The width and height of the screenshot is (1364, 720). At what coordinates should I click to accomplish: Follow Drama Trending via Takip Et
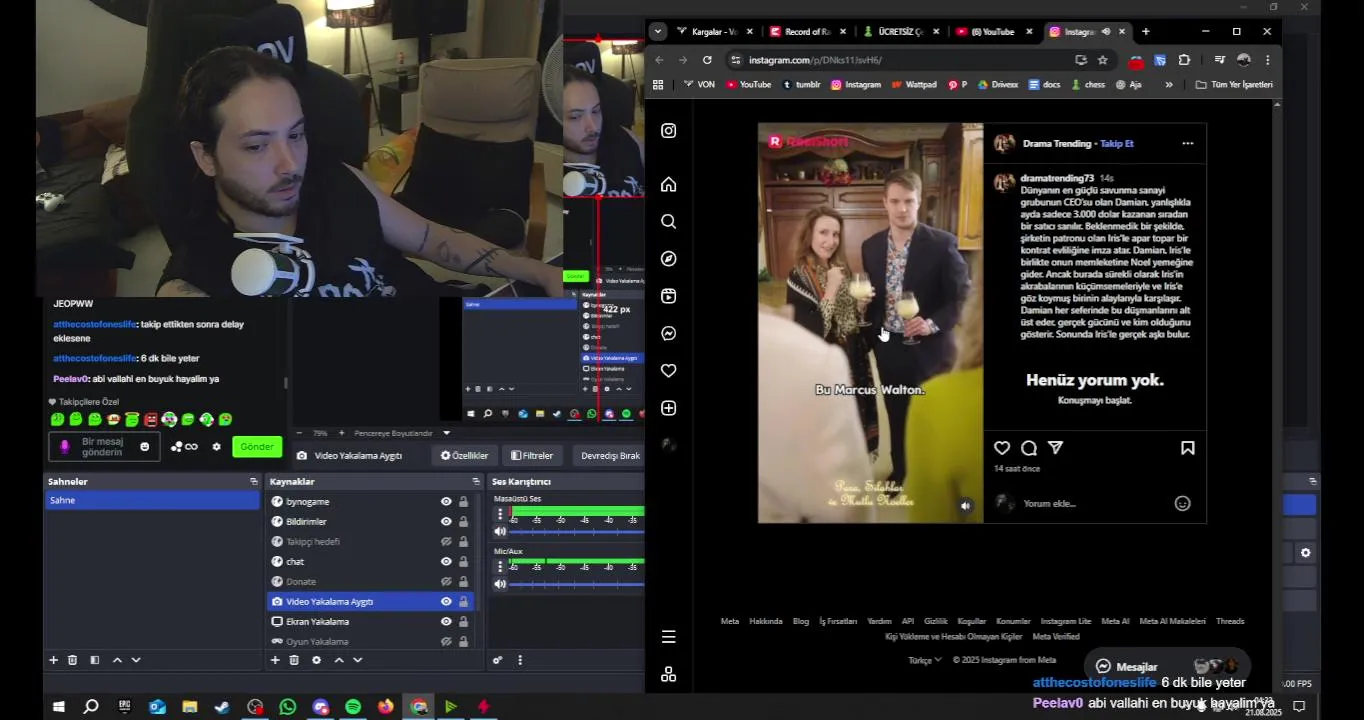tap(1117, 144)
